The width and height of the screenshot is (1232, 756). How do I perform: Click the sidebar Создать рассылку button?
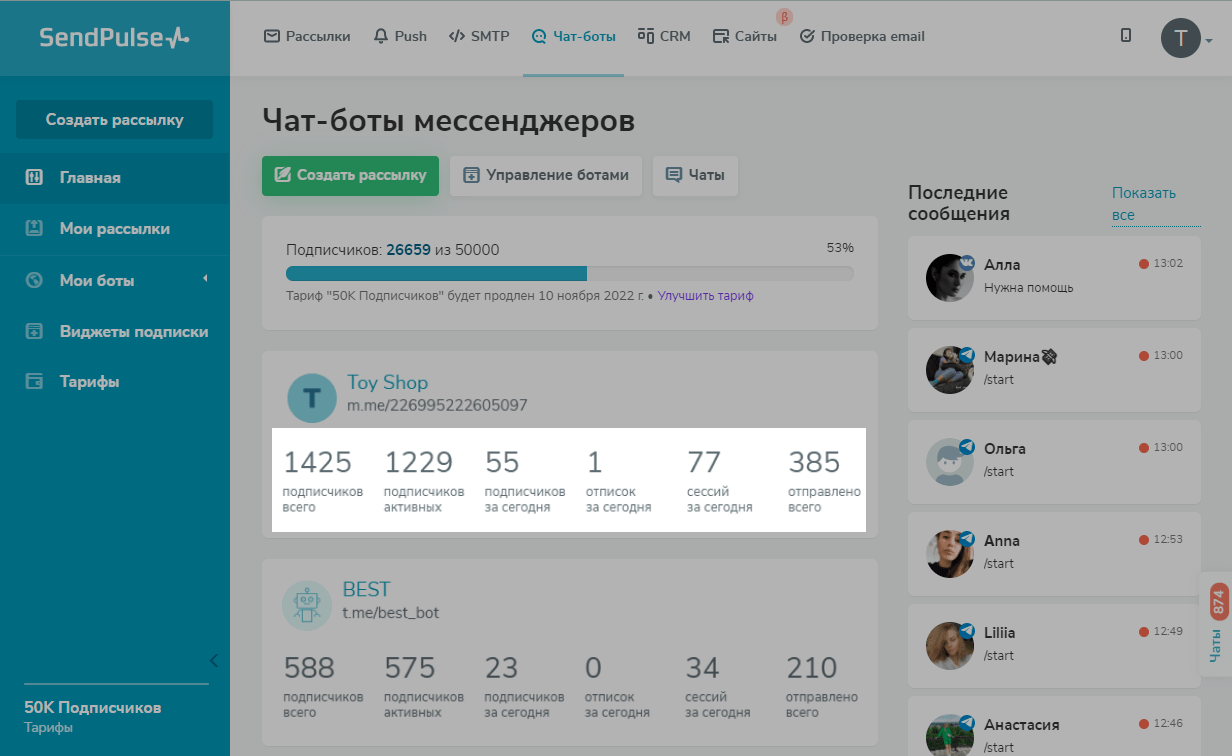tap(114, 119)
